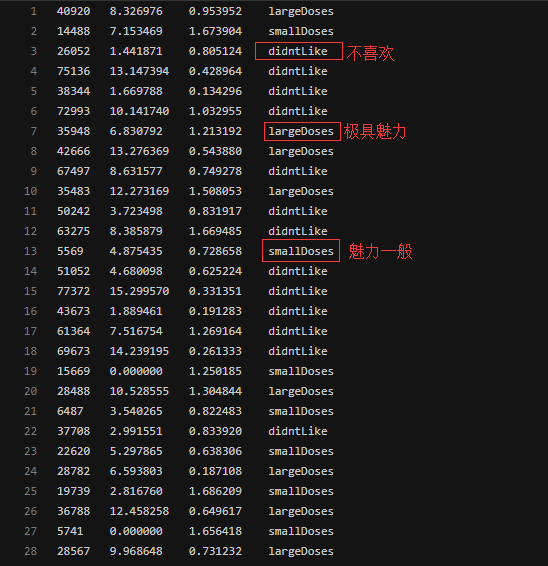The image size is (548, 566).
Task: Select 35948 on line 7
Action: click(x=74, y=131)
